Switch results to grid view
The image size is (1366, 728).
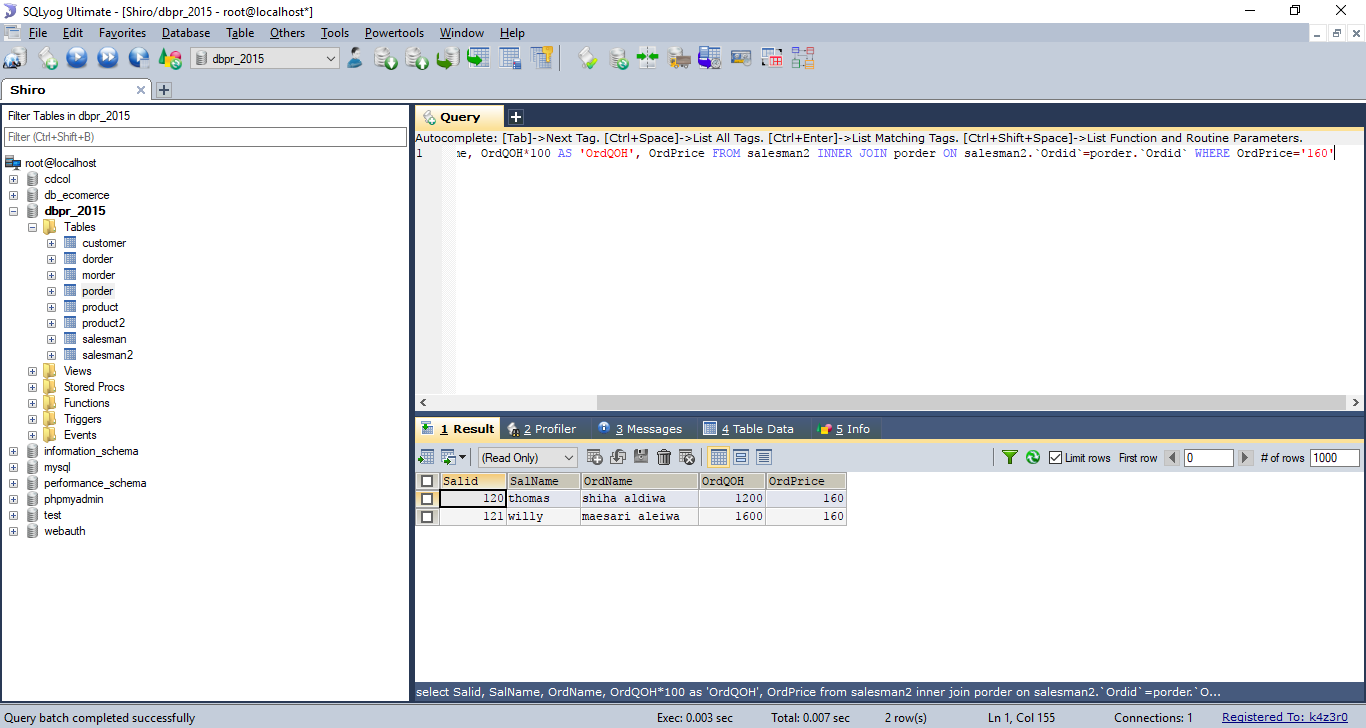pyautogui.click(x=718, y=457)
